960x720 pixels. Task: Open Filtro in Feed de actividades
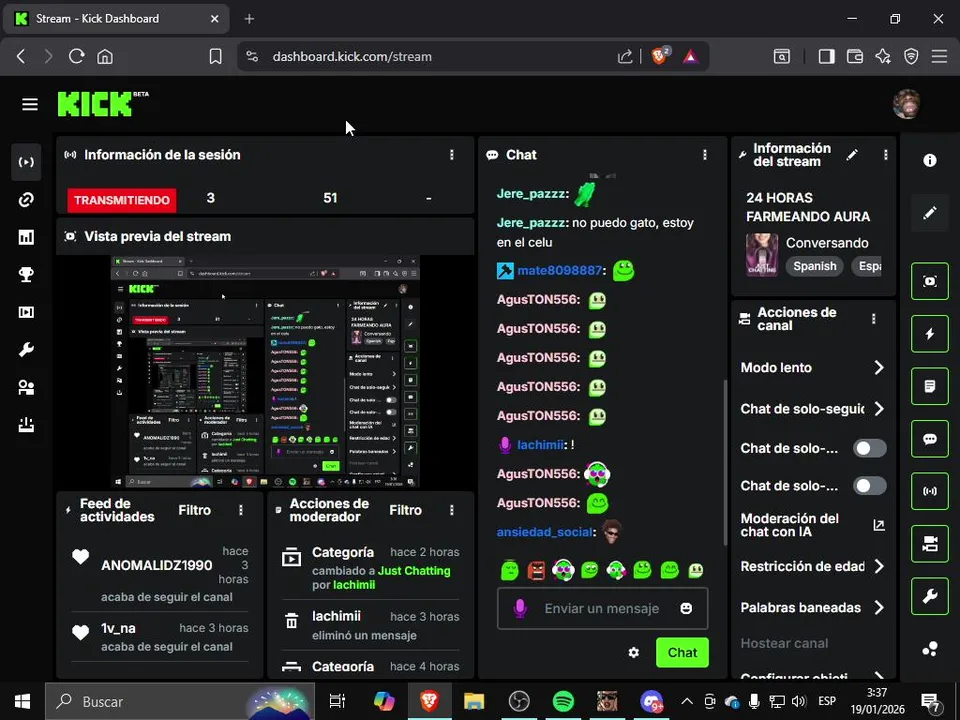194,510
